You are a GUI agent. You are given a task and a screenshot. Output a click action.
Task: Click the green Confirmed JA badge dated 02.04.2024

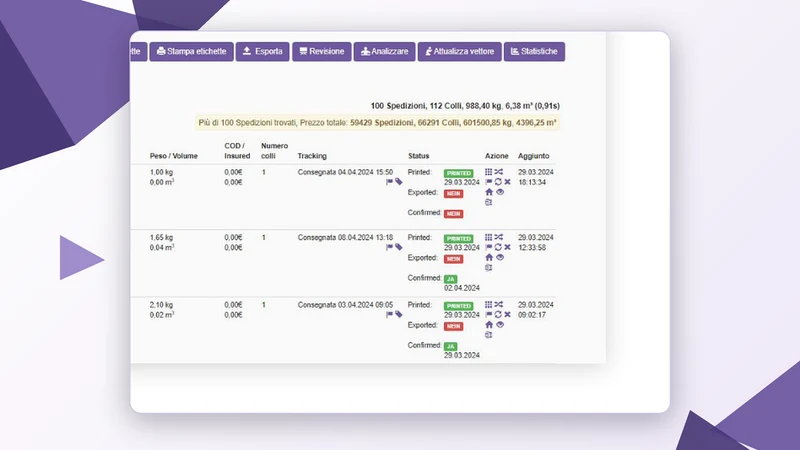click(x=451, y=279)
